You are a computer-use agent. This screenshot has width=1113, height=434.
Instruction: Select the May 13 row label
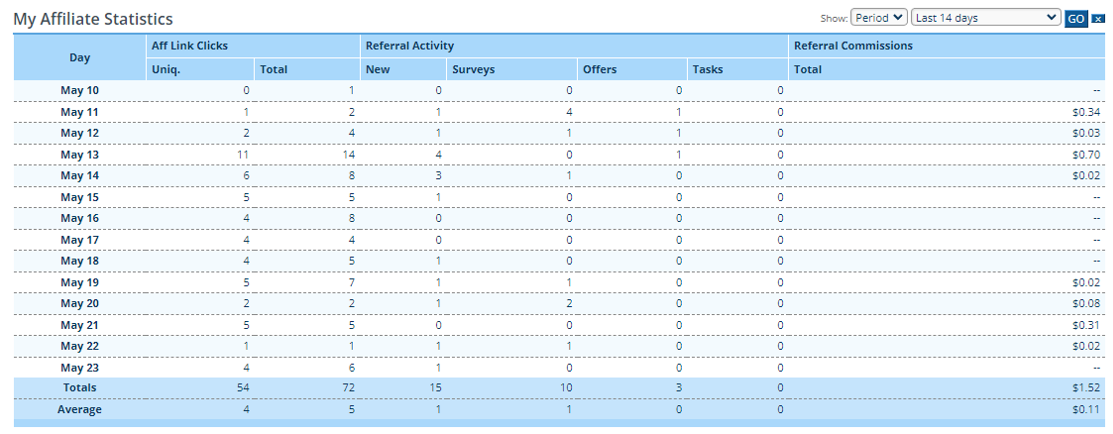point(80,154)
